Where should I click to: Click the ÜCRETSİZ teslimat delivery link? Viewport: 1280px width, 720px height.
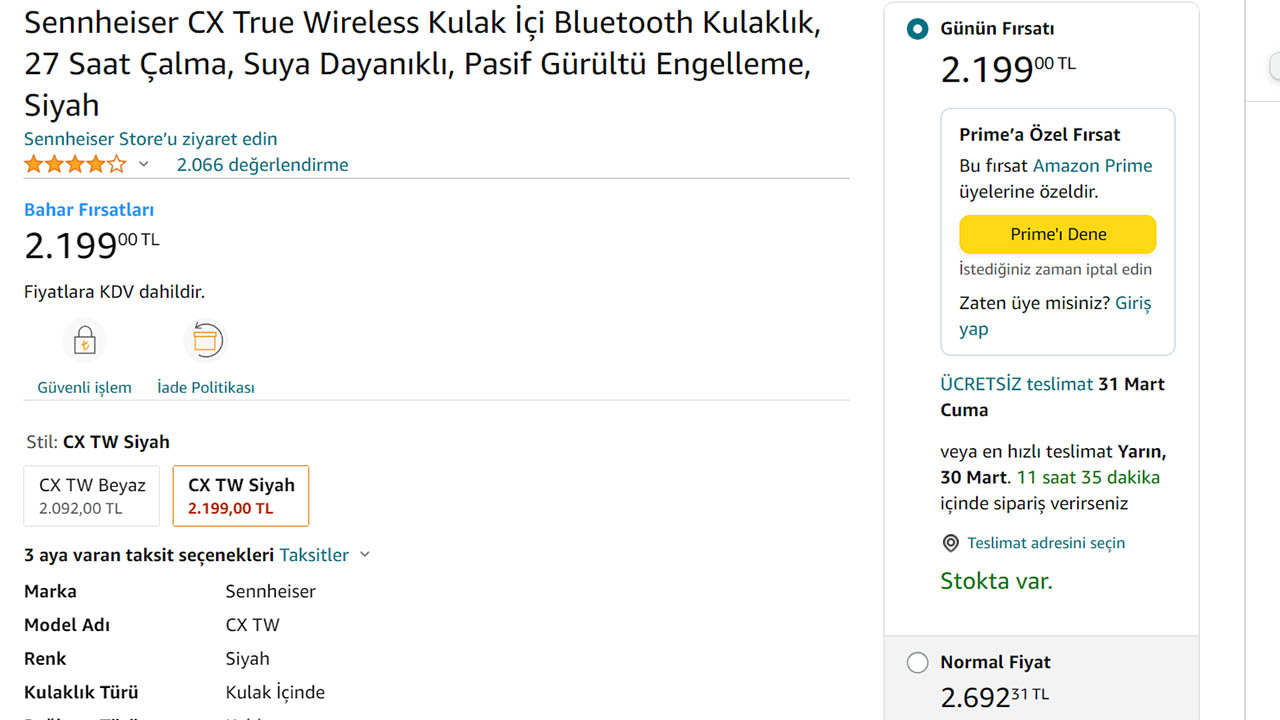click(x=1016, y=384)
